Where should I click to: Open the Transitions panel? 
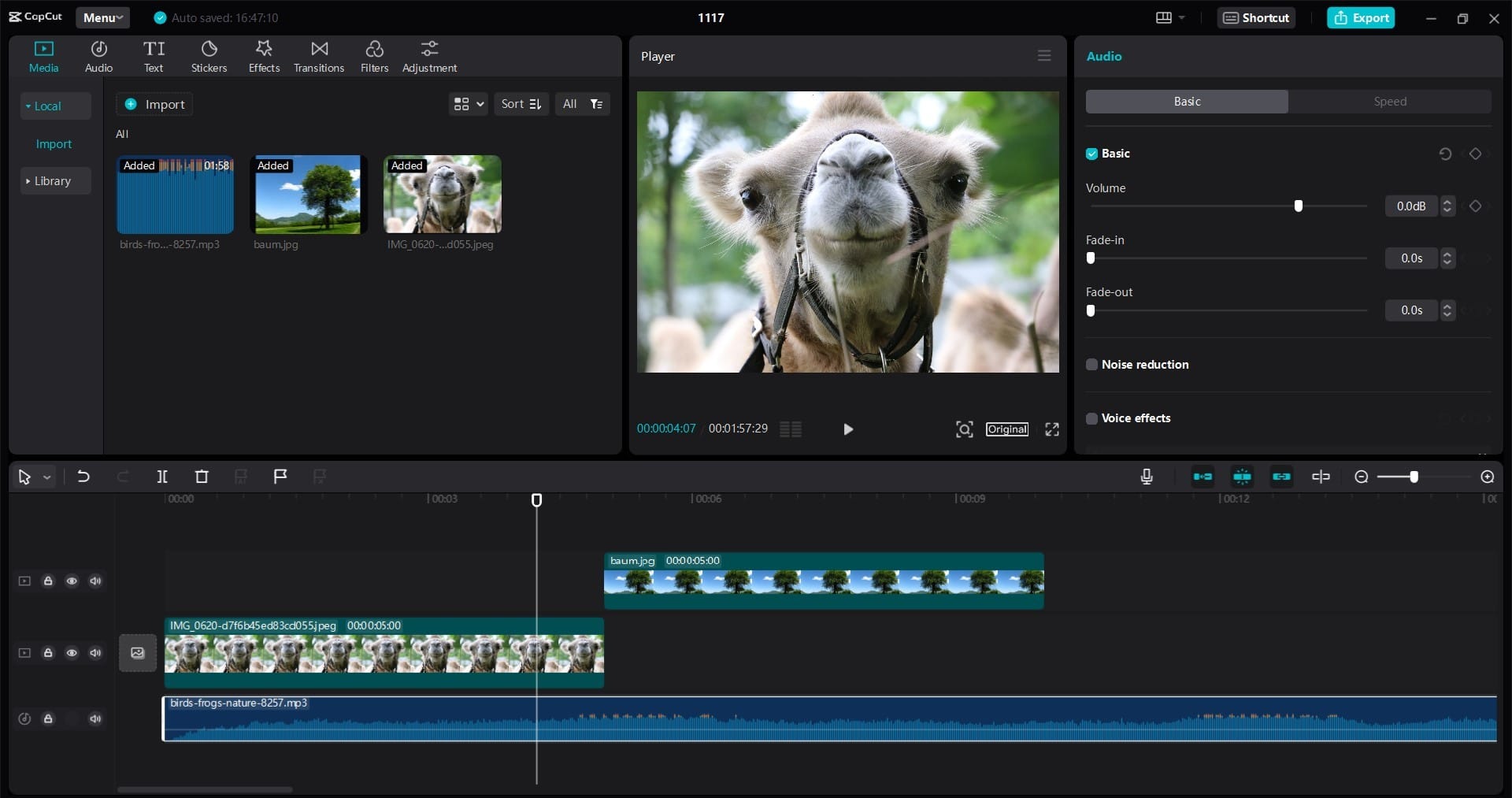tap(319, 57)
